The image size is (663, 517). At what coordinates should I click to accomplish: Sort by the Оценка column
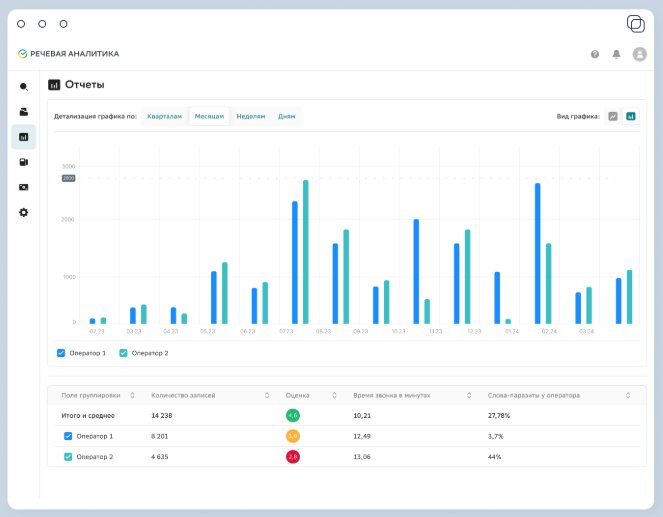(334, 395)
